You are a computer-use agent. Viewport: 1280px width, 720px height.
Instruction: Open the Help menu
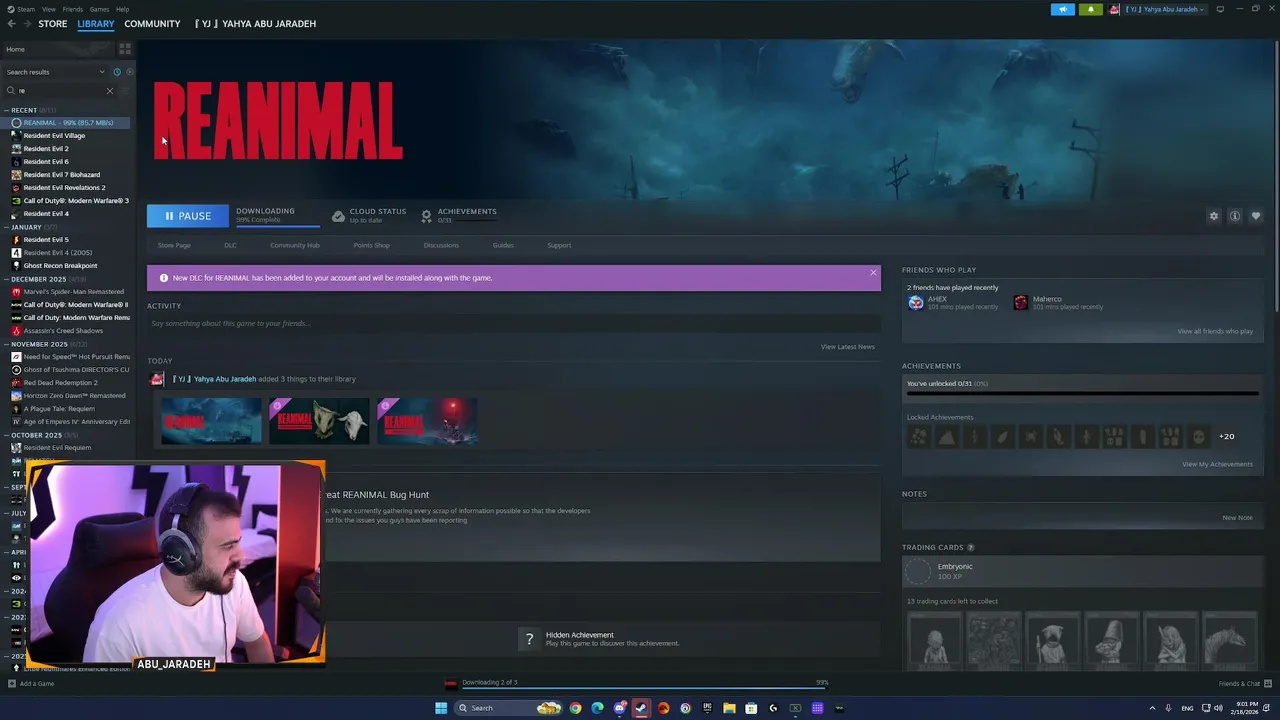(122, 9)
